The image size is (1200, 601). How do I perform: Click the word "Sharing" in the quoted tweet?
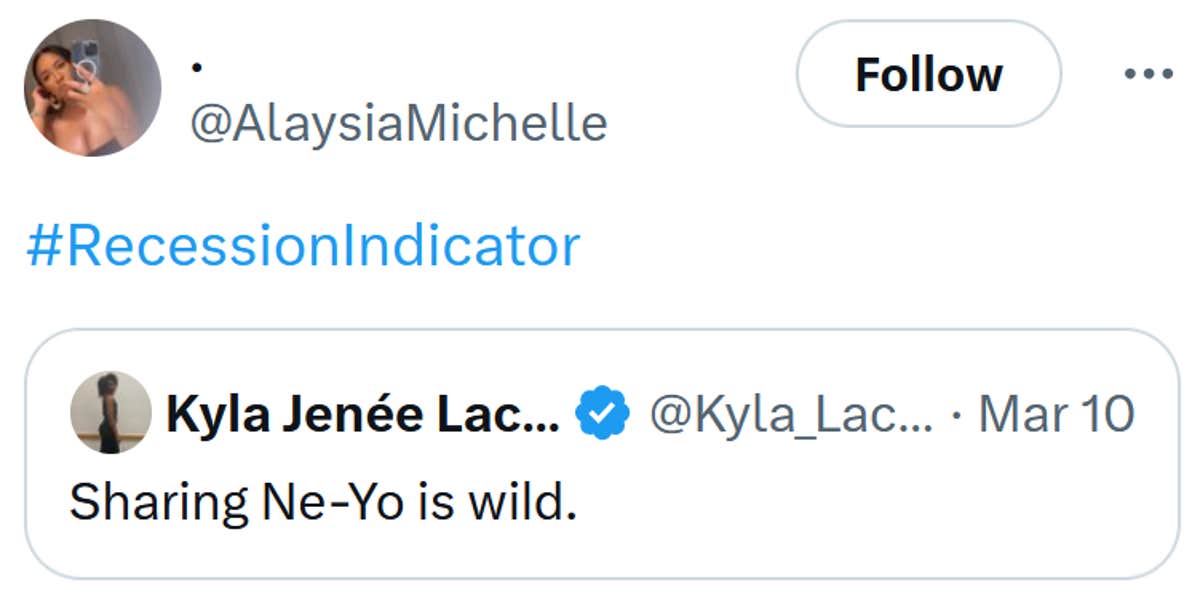[x=159, y=501]
